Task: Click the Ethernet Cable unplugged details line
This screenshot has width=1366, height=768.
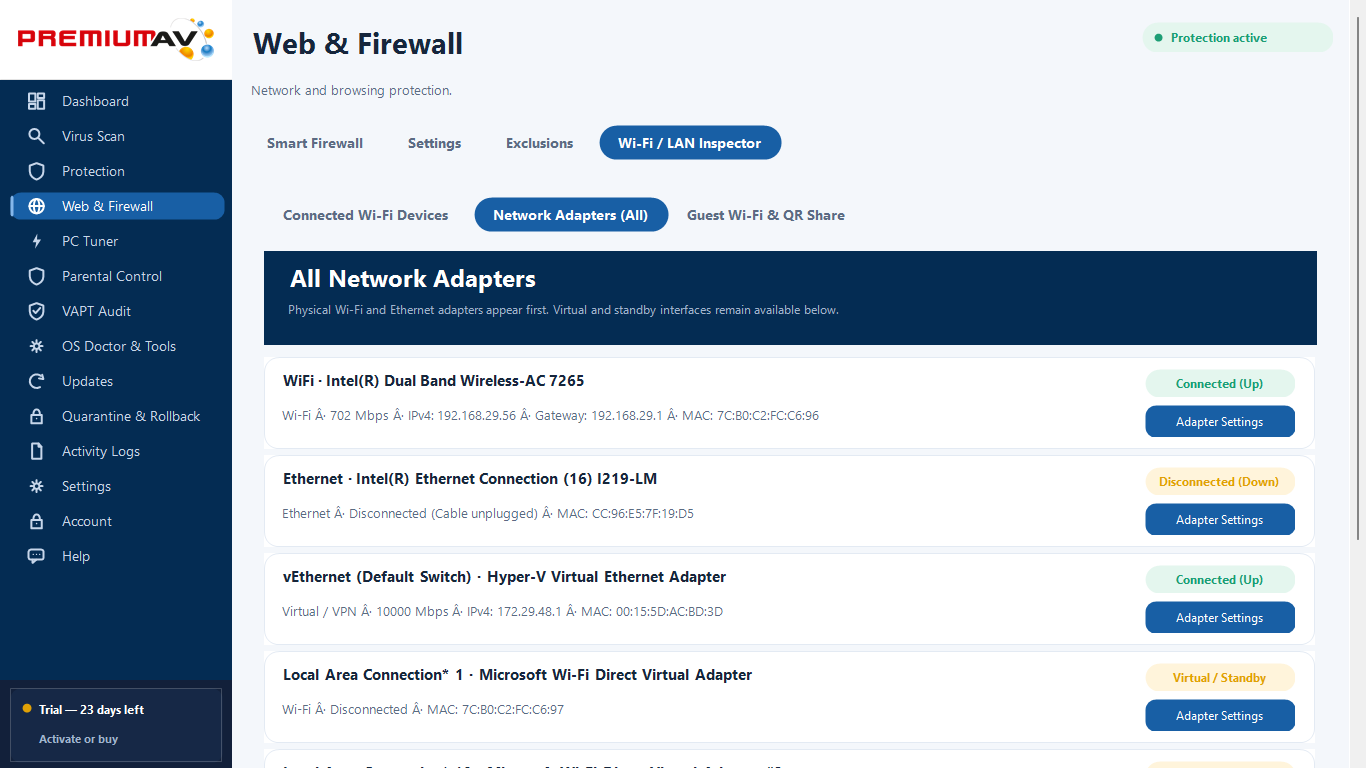Action: pos(488,514)
